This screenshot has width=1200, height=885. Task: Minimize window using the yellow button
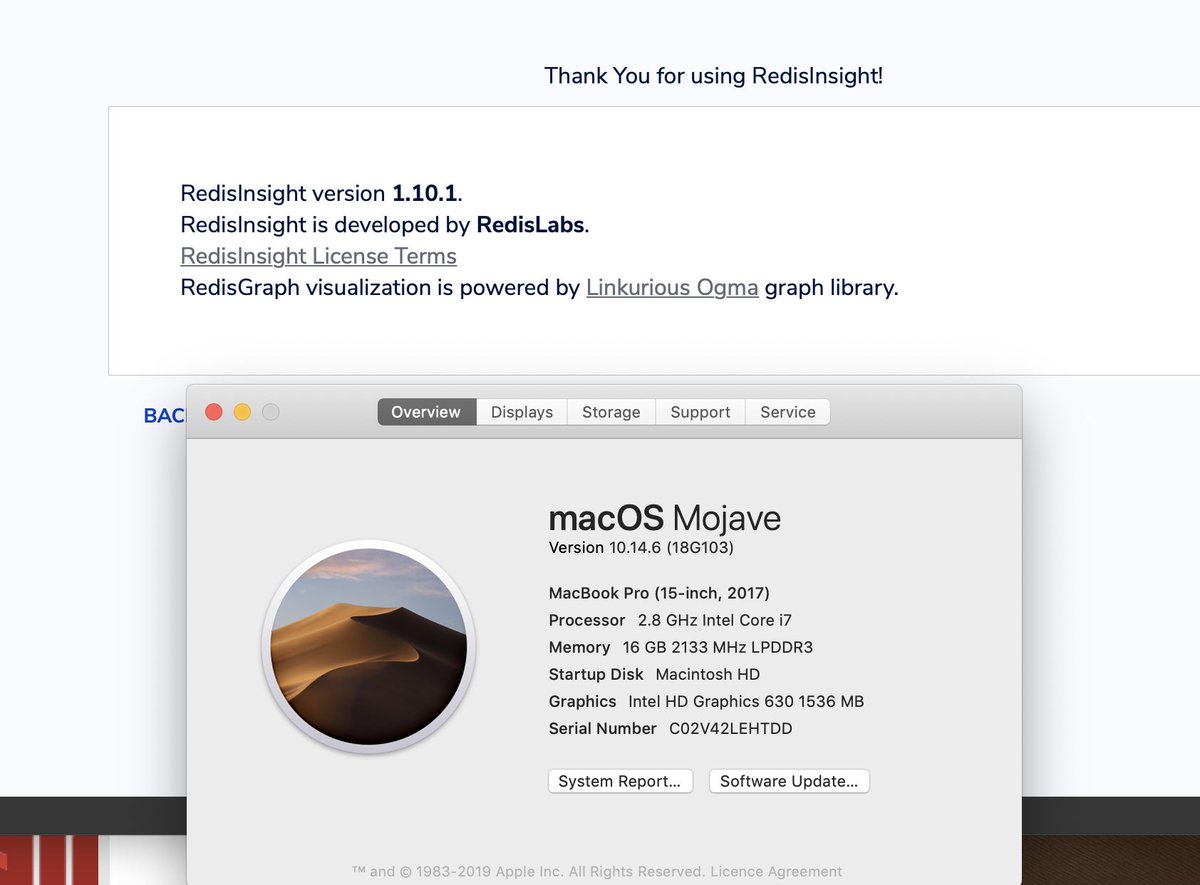[242, 411]
